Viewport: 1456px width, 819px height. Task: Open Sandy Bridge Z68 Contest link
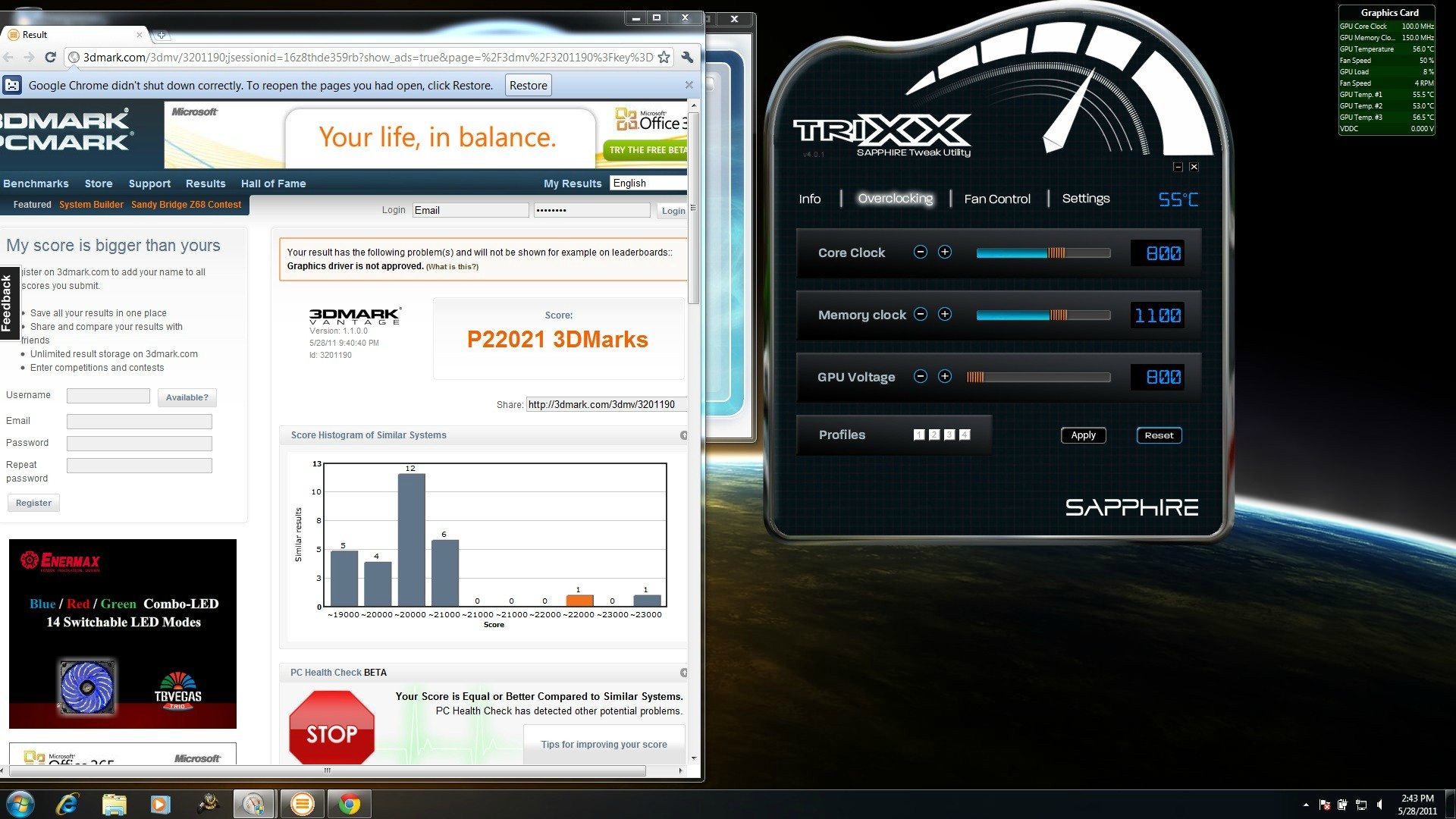point(186,205)
